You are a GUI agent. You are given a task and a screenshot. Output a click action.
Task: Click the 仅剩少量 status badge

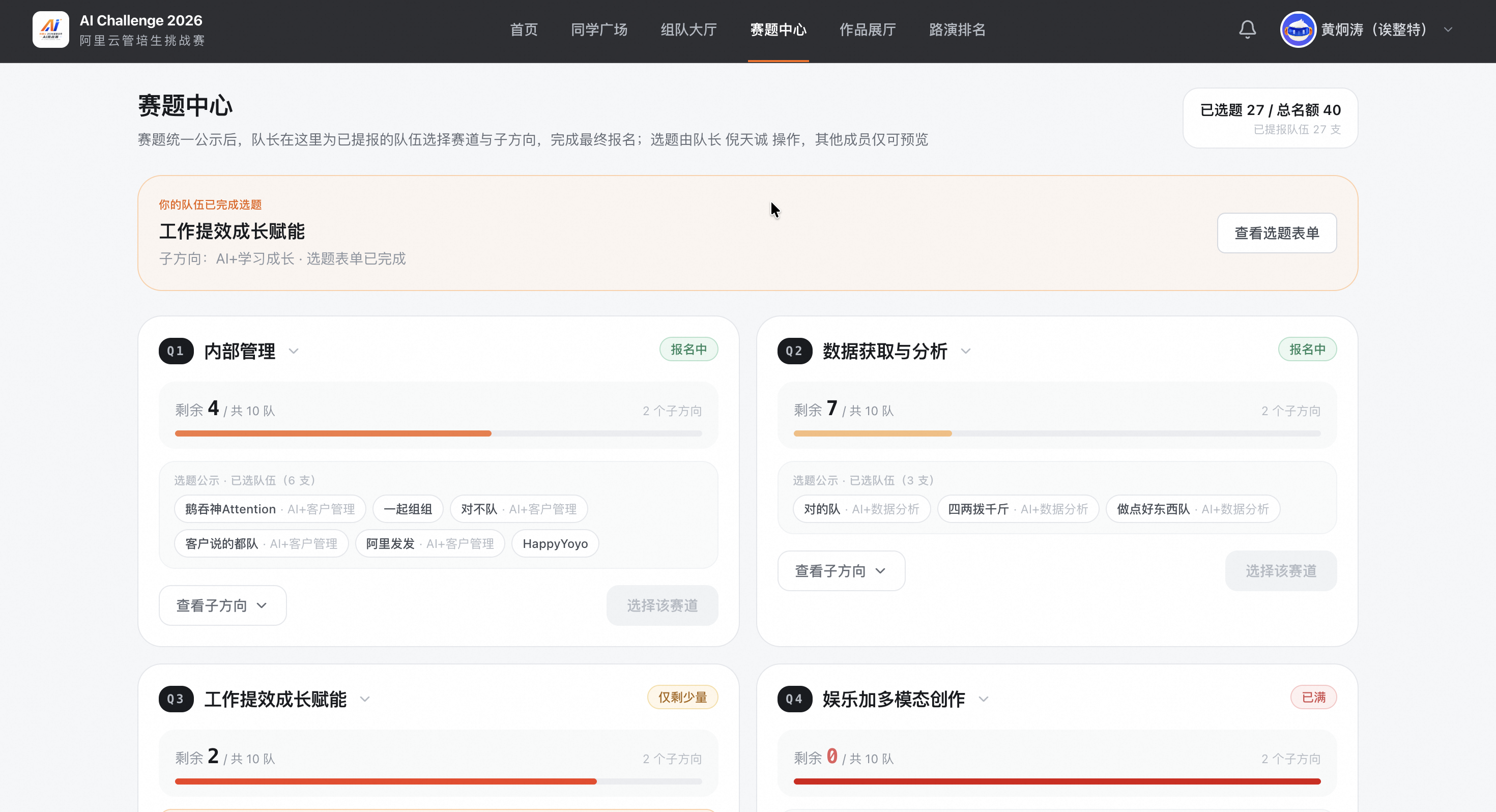click(682, 697)
